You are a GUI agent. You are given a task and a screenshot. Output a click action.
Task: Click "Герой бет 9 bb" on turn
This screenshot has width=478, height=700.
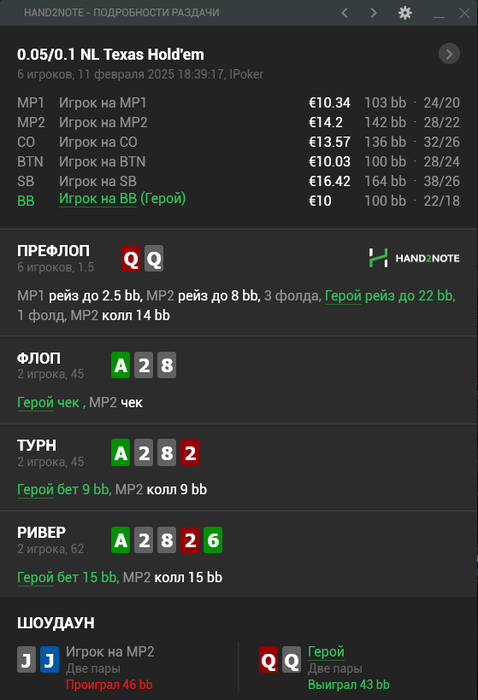64,489
